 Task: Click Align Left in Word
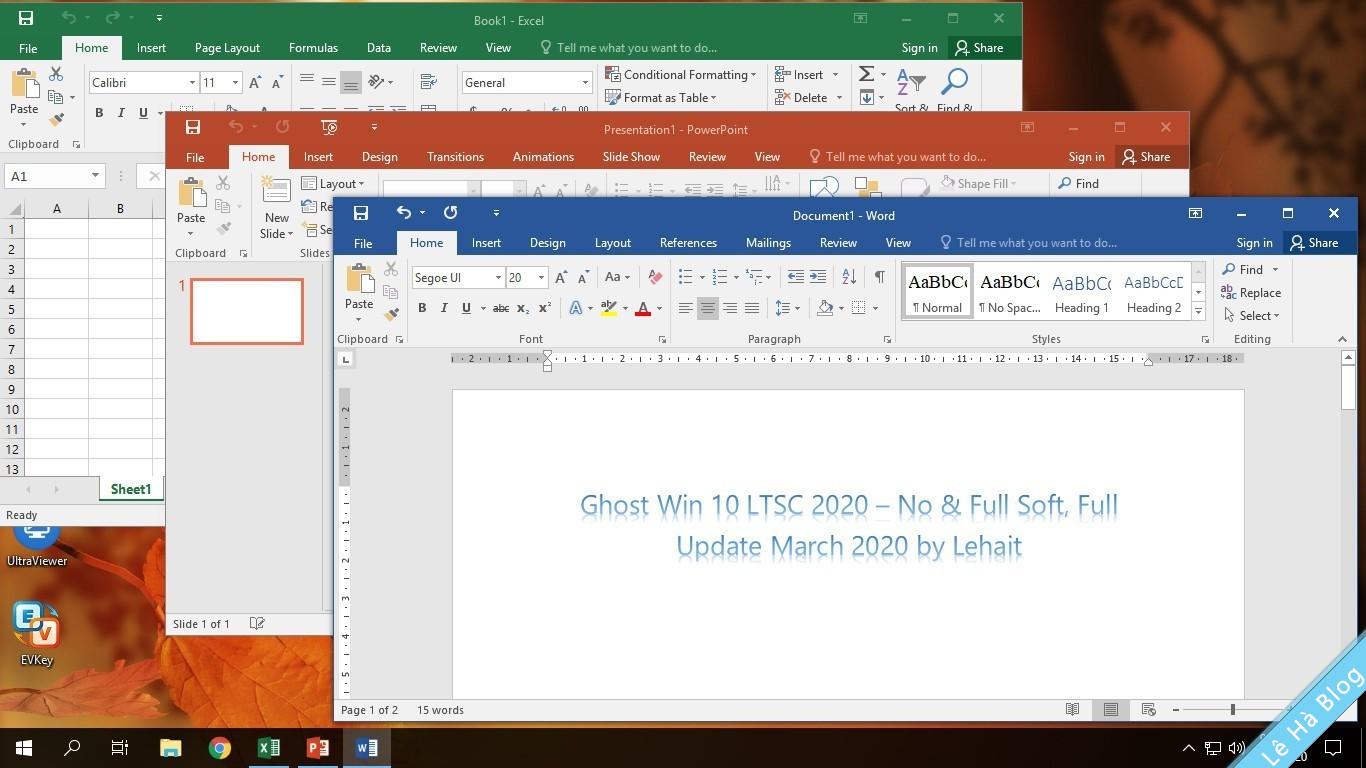pos(685,308)
